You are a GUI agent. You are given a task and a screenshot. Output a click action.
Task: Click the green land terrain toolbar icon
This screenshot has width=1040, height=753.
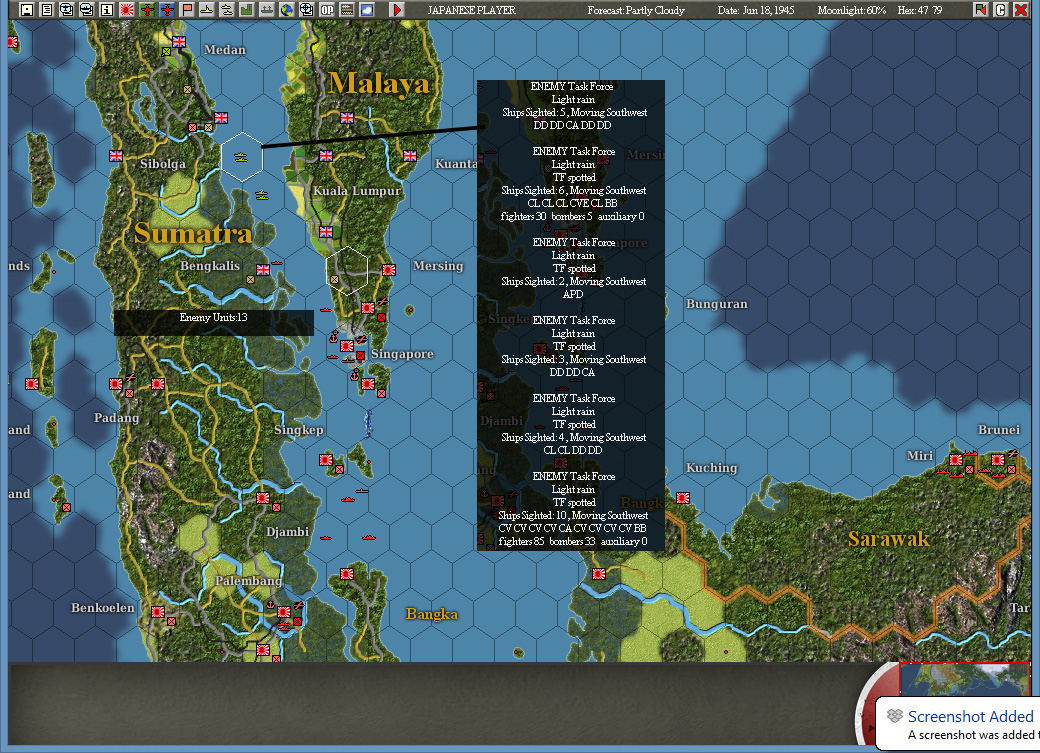point(246,9)
